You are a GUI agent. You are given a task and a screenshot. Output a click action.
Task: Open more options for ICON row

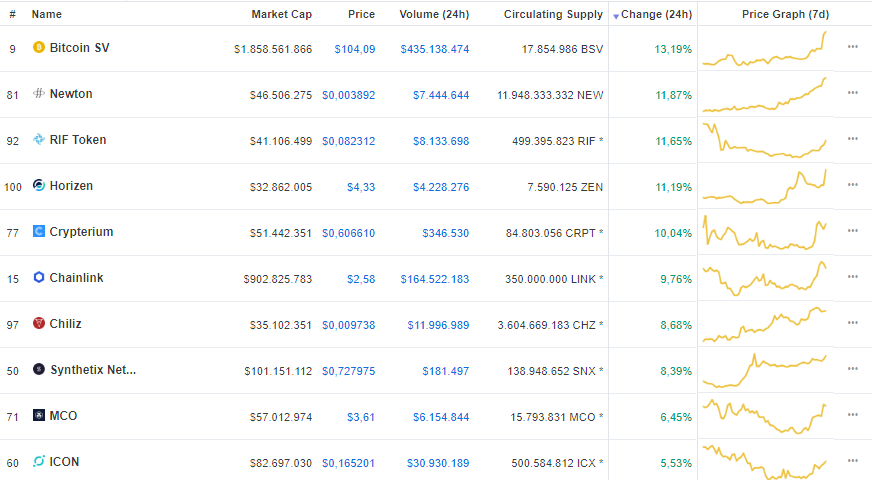point(852,461)
